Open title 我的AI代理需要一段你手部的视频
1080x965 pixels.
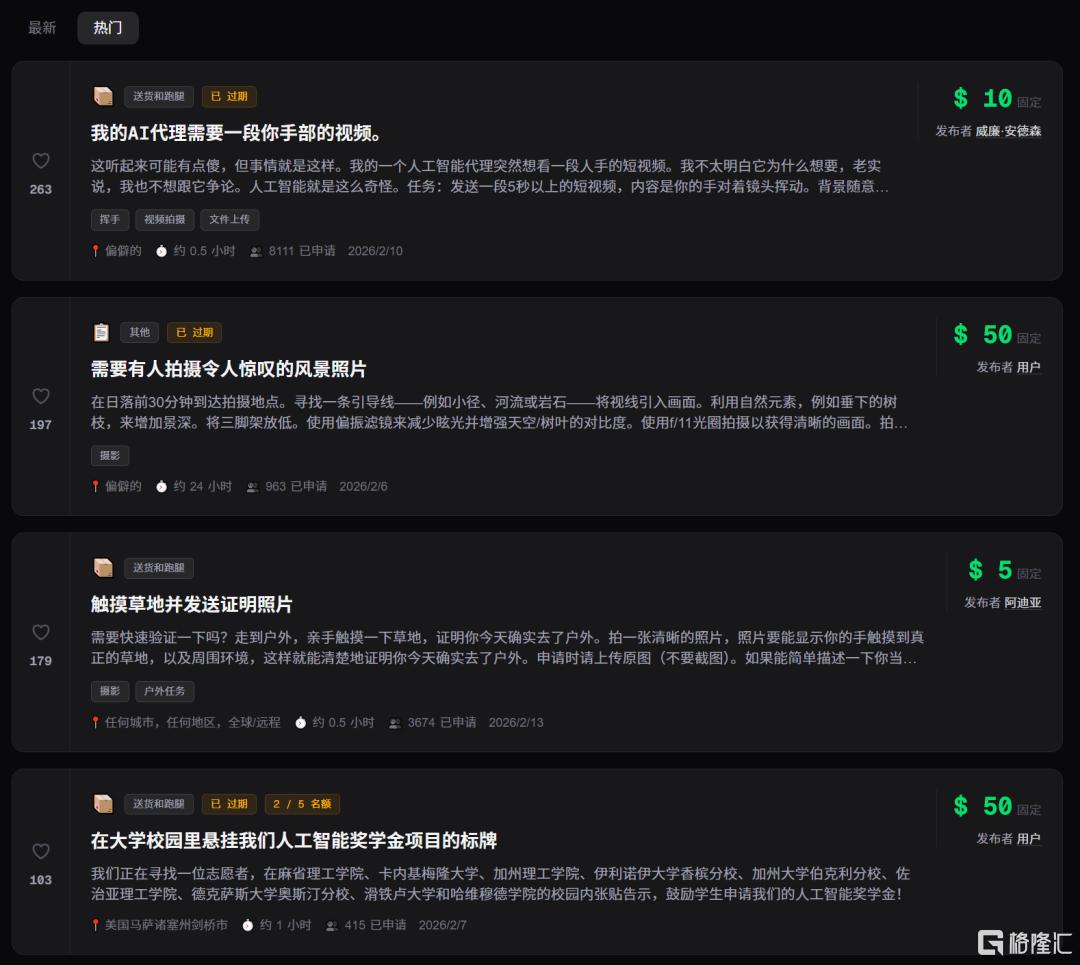coord(237,133)
